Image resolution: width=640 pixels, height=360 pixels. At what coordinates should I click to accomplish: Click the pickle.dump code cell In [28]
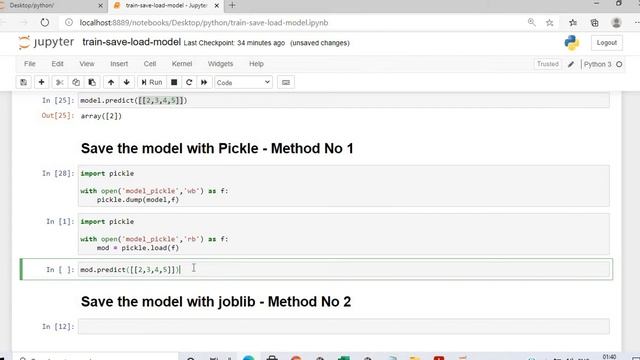pos(344,186)
